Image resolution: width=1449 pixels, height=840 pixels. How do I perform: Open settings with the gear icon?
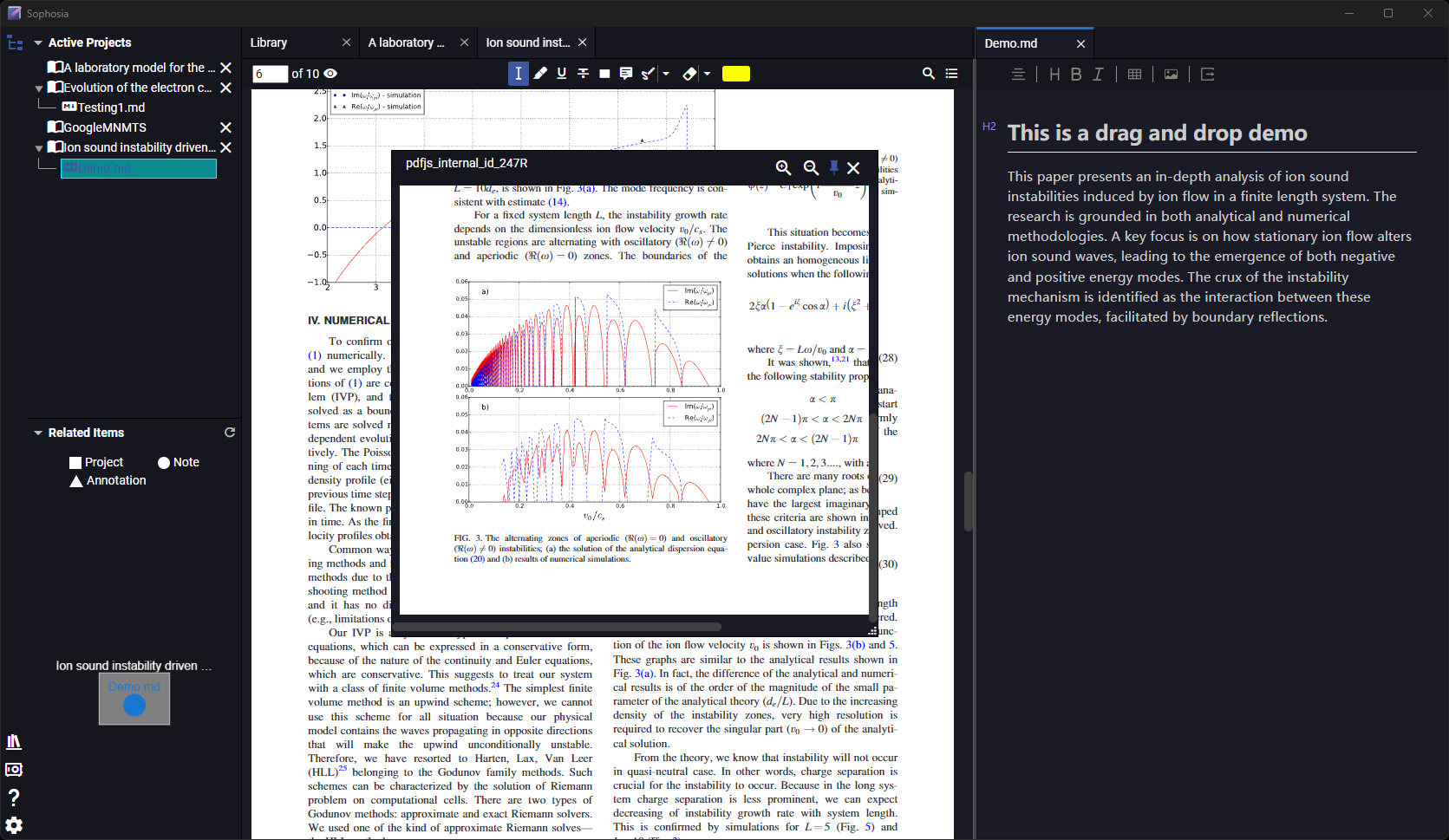pos(14,825)
